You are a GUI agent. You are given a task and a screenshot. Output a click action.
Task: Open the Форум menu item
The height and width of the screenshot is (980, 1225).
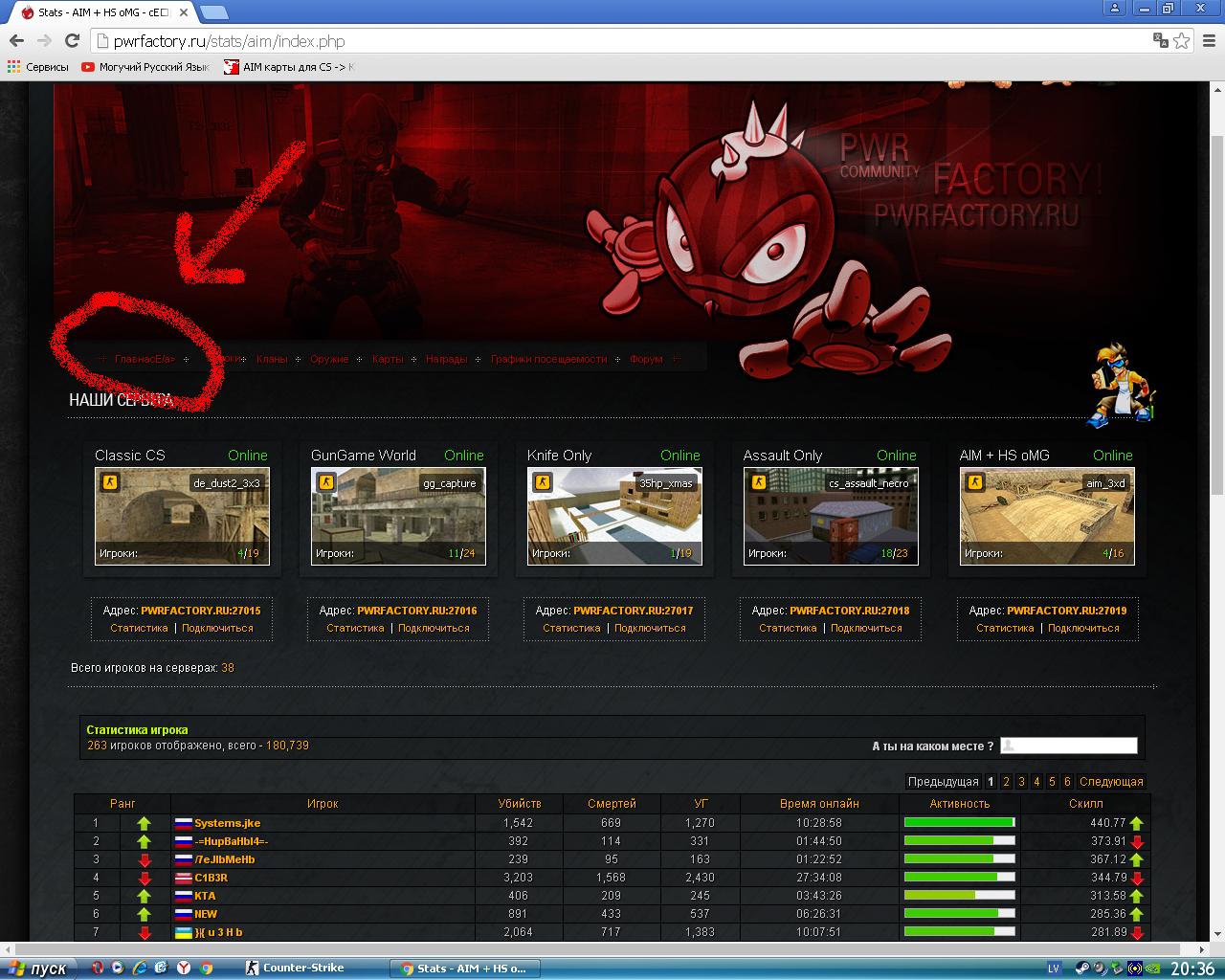(x=646, y=359)
